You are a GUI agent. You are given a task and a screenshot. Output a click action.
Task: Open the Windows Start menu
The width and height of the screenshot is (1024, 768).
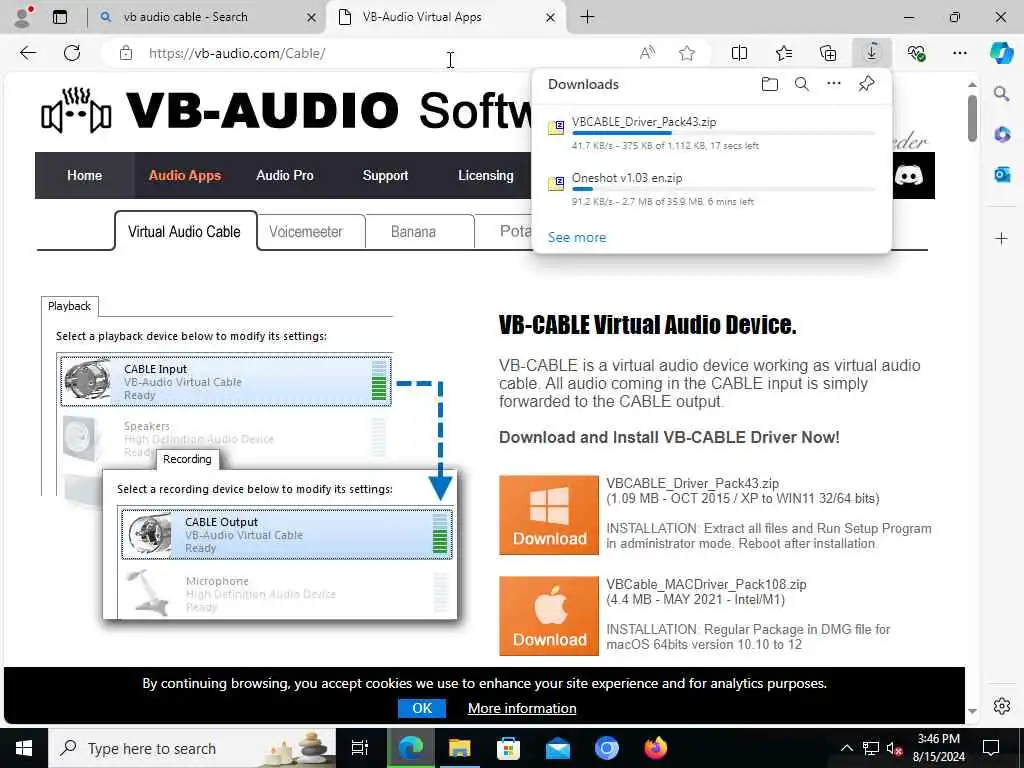[24, 748]
